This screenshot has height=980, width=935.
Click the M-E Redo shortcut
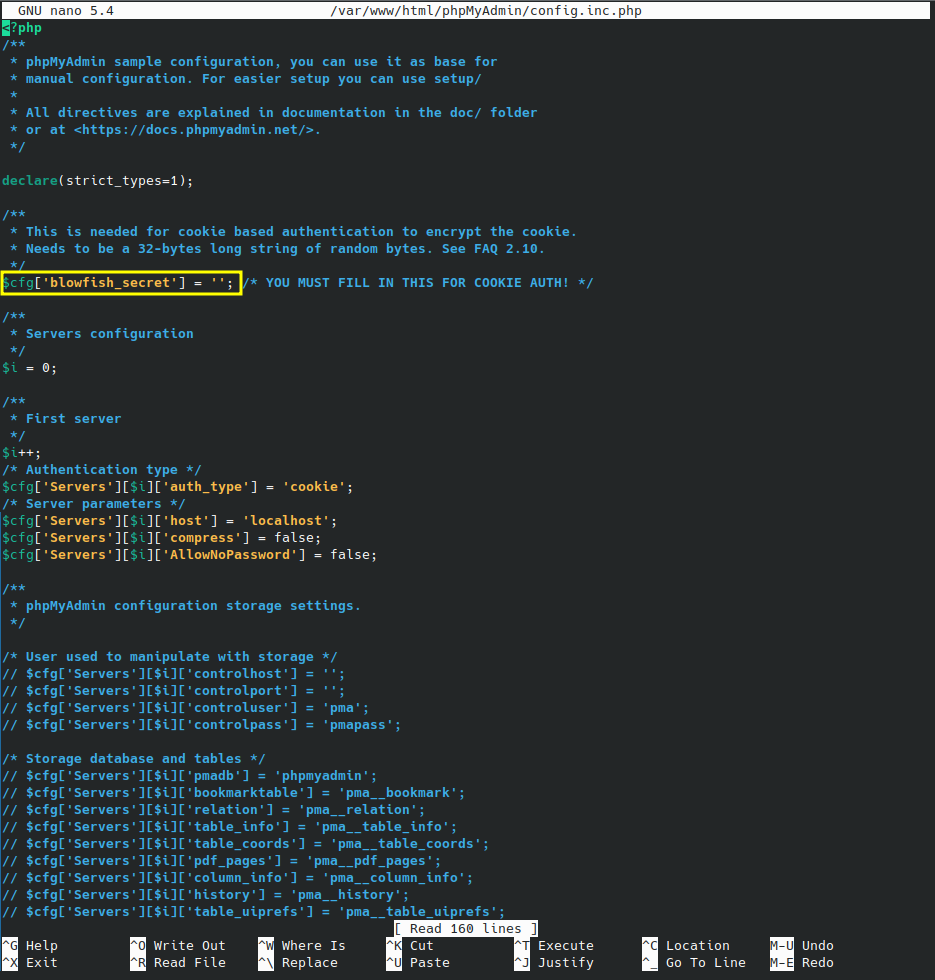tap(802, 962)
